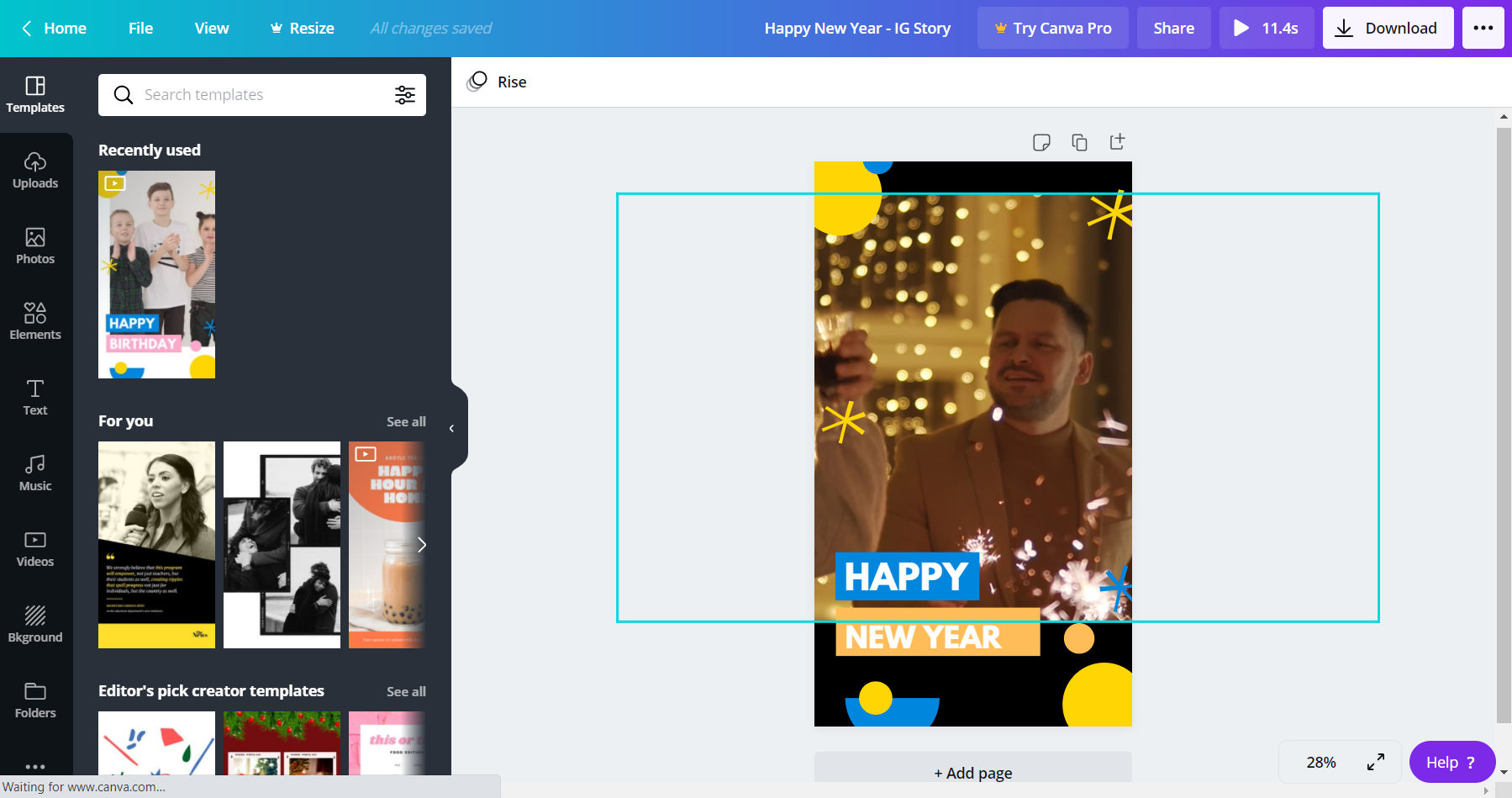
Task: Play the 11.4s preview
Action: coord(1267,28)
